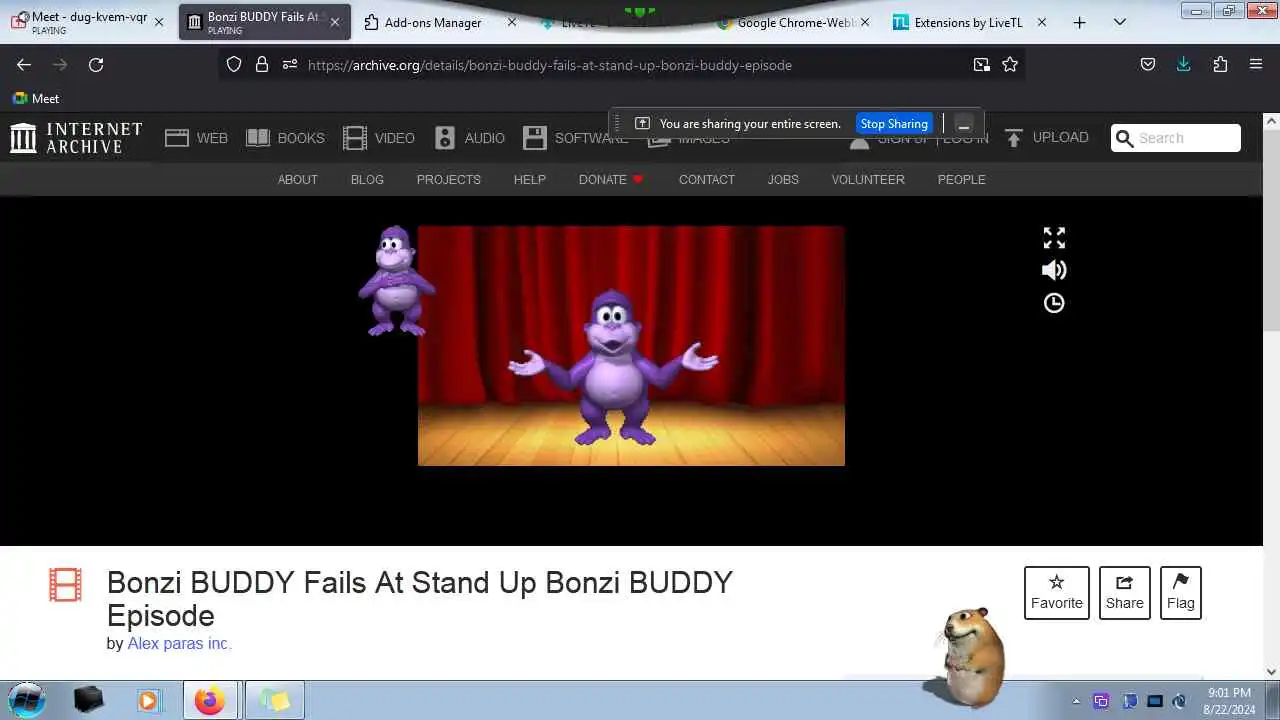Click the page vertical scrollbar down arrow
The height and width of the screenshot is (720, 1280).
tap(1271, 672)
